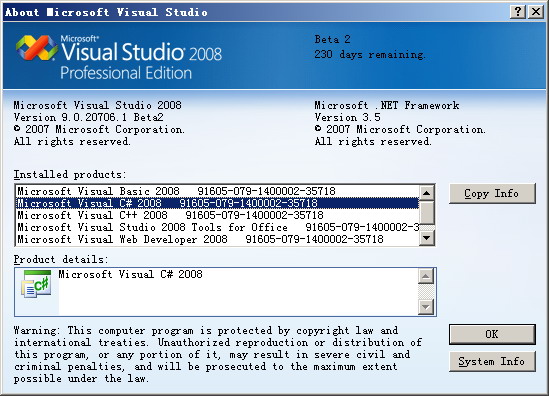Open System Info
The width and height of the screenshot is (549, 396).
[492, 361]
